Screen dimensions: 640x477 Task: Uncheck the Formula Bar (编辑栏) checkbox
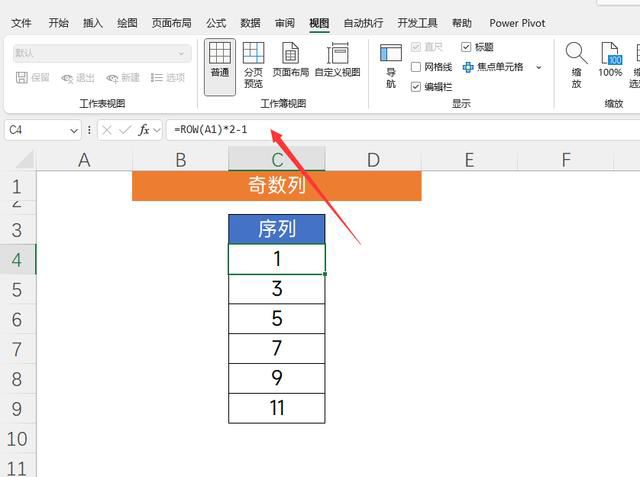pyautogui.click(x=416, y=87)
